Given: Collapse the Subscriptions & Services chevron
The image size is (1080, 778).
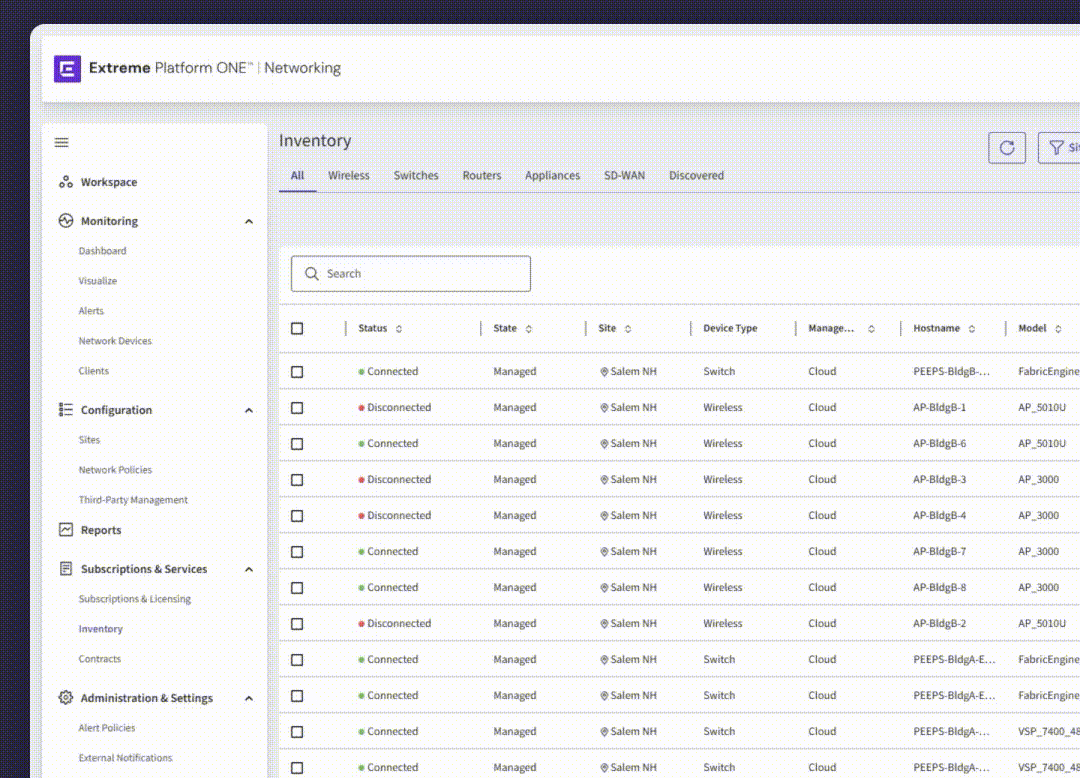Looking at the screenshot, I should pyautogui.click(x=249, y=569).
